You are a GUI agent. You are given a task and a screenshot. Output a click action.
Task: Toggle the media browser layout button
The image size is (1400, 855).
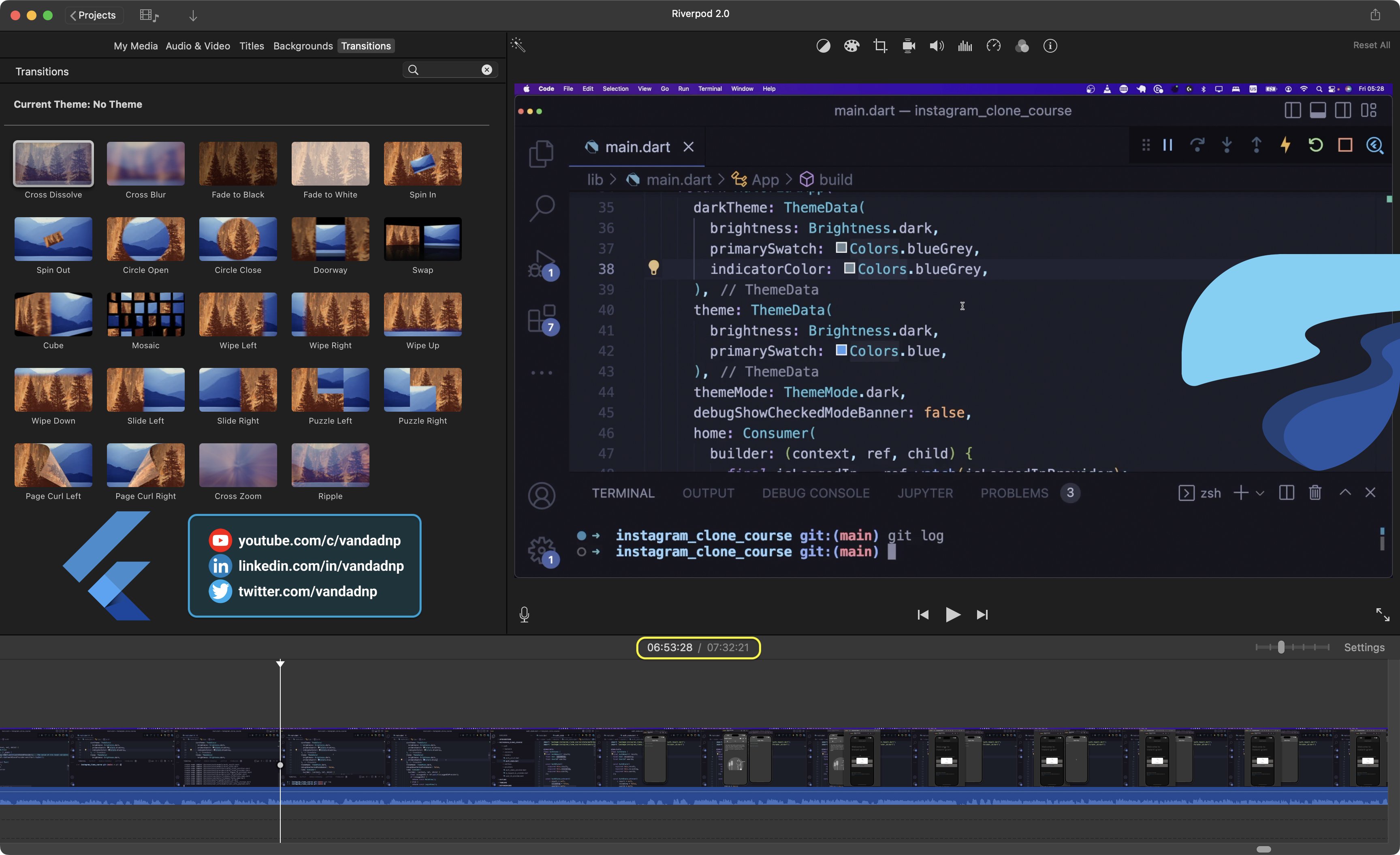tap(149, 15)
